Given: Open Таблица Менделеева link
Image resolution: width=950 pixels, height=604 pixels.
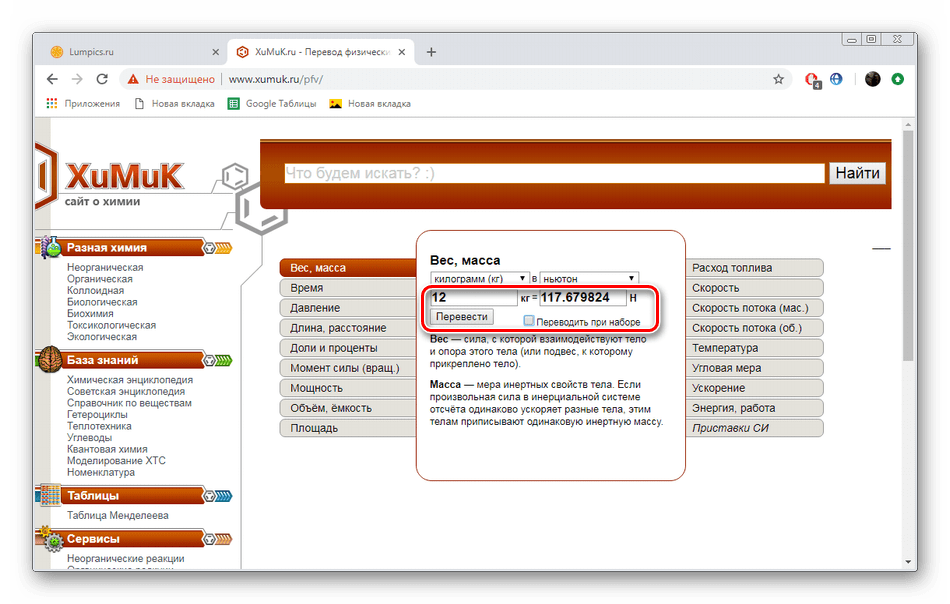Looking at the screenshot, I should click(x=118, y=516).
